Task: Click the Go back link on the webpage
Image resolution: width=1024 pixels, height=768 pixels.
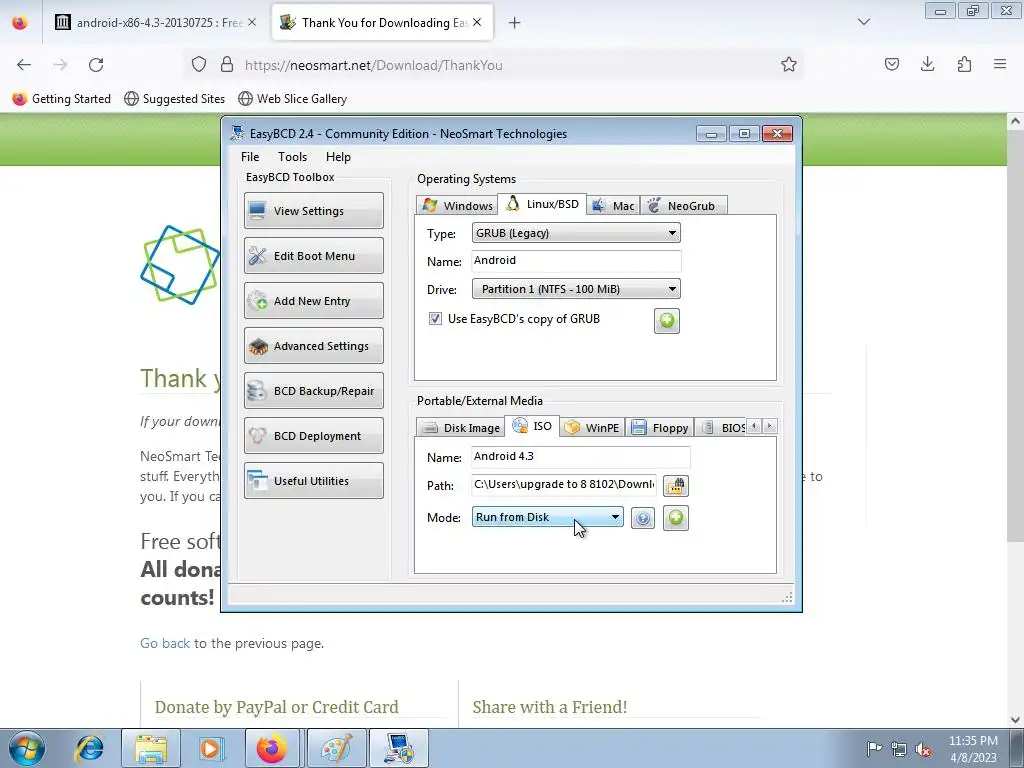Action: pyautogui.click(x=165, y=643)
